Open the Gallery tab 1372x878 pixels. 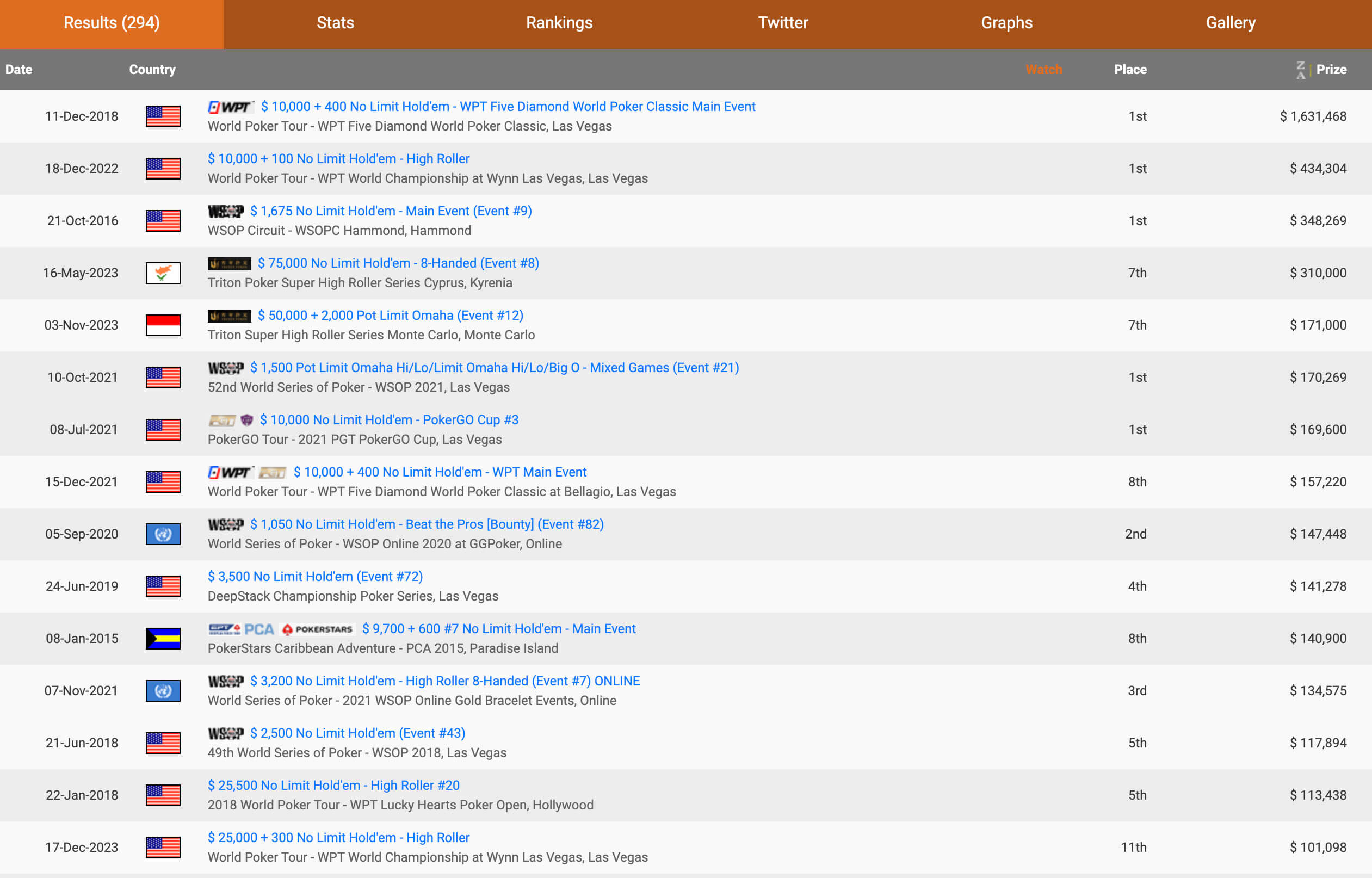[x=1230, y=23]
